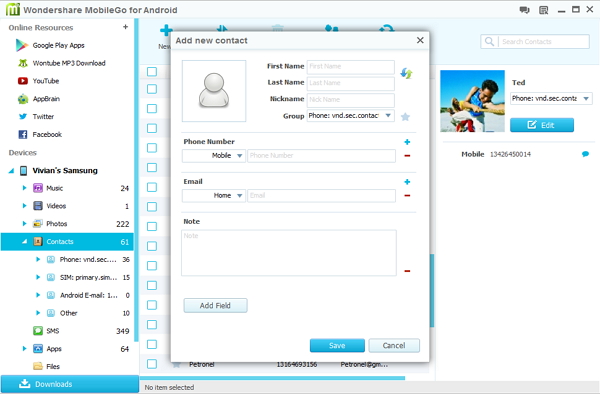Click Petronel's phone number 13164693156
The width and height of the screenshot is (600, 394).
[x=297, y=365]
